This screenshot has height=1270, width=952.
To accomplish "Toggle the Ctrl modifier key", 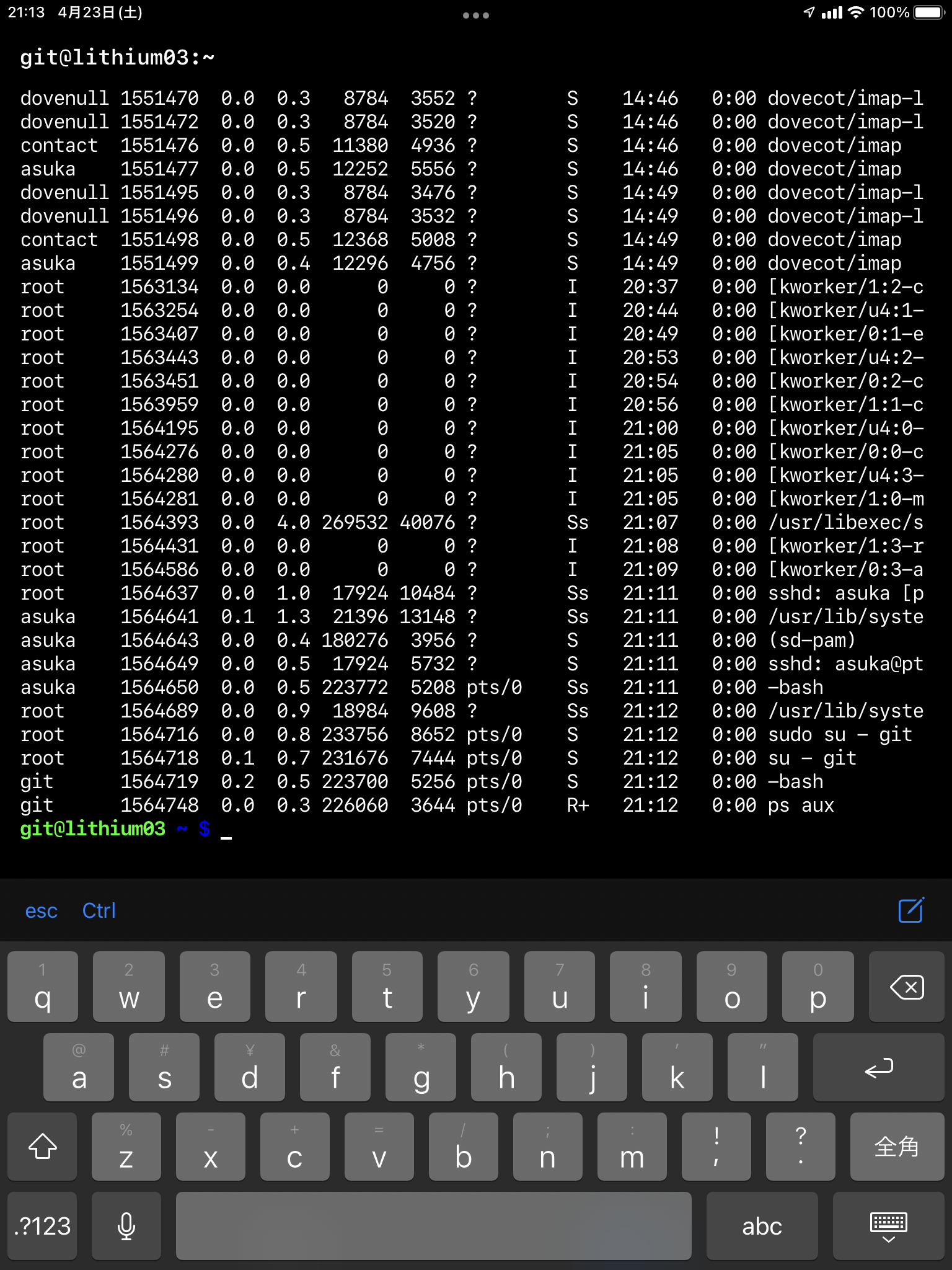I will click(99, 910).
